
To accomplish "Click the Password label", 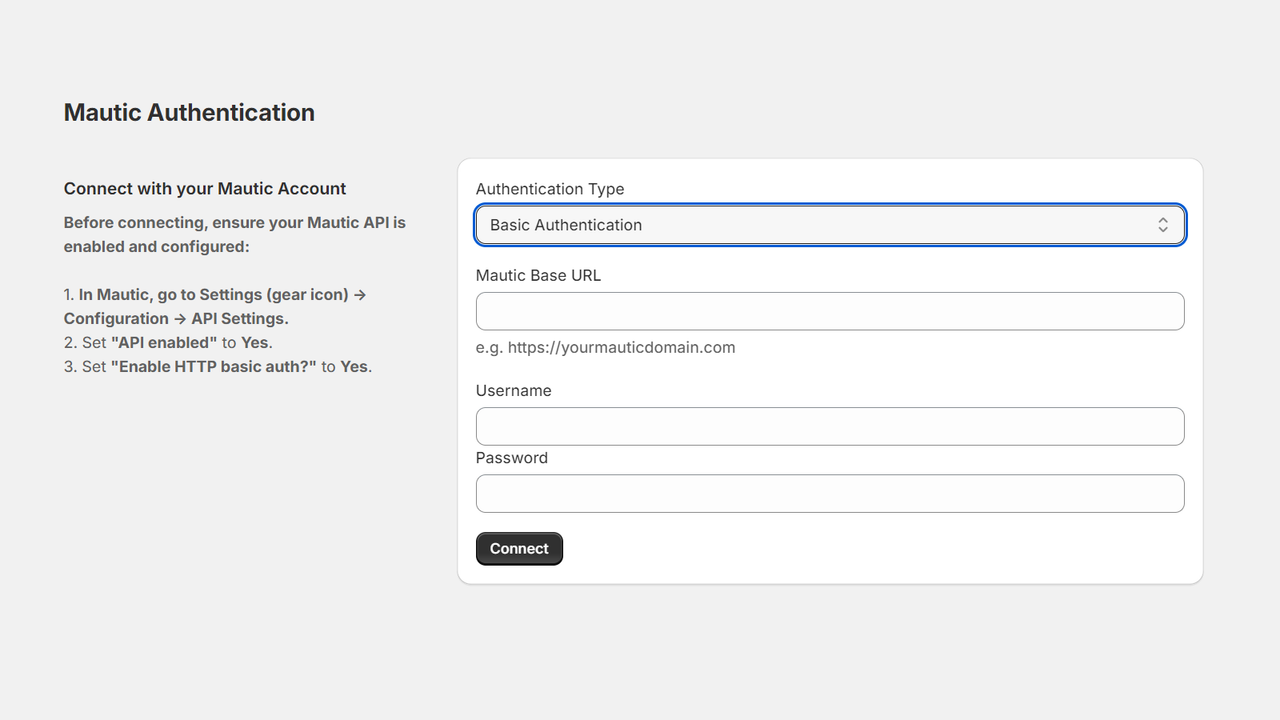I will 512,457.
